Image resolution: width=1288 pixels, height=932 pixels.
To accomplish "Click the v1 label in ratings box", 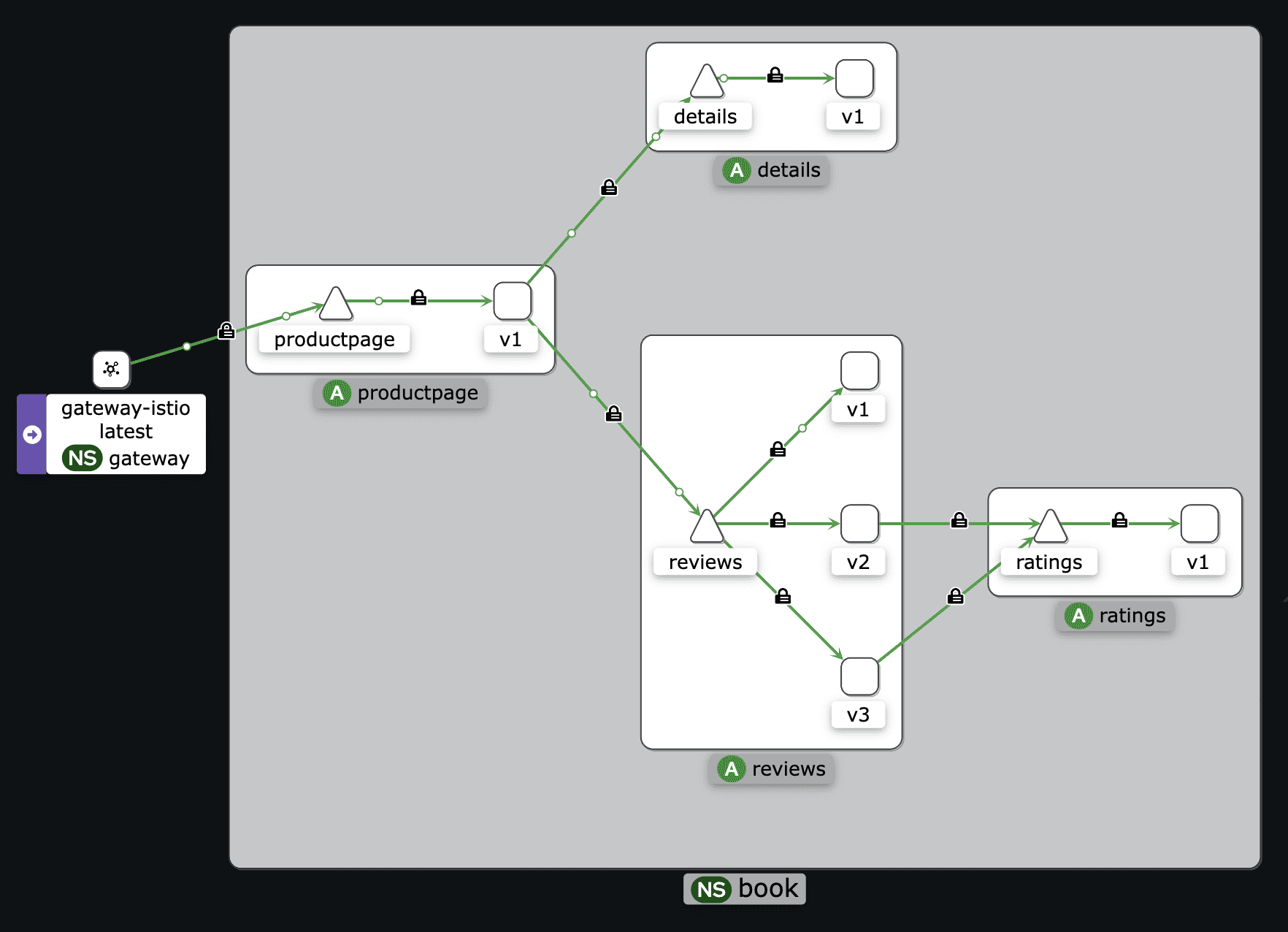I will pyautogui.click(x=1198, y=562).
